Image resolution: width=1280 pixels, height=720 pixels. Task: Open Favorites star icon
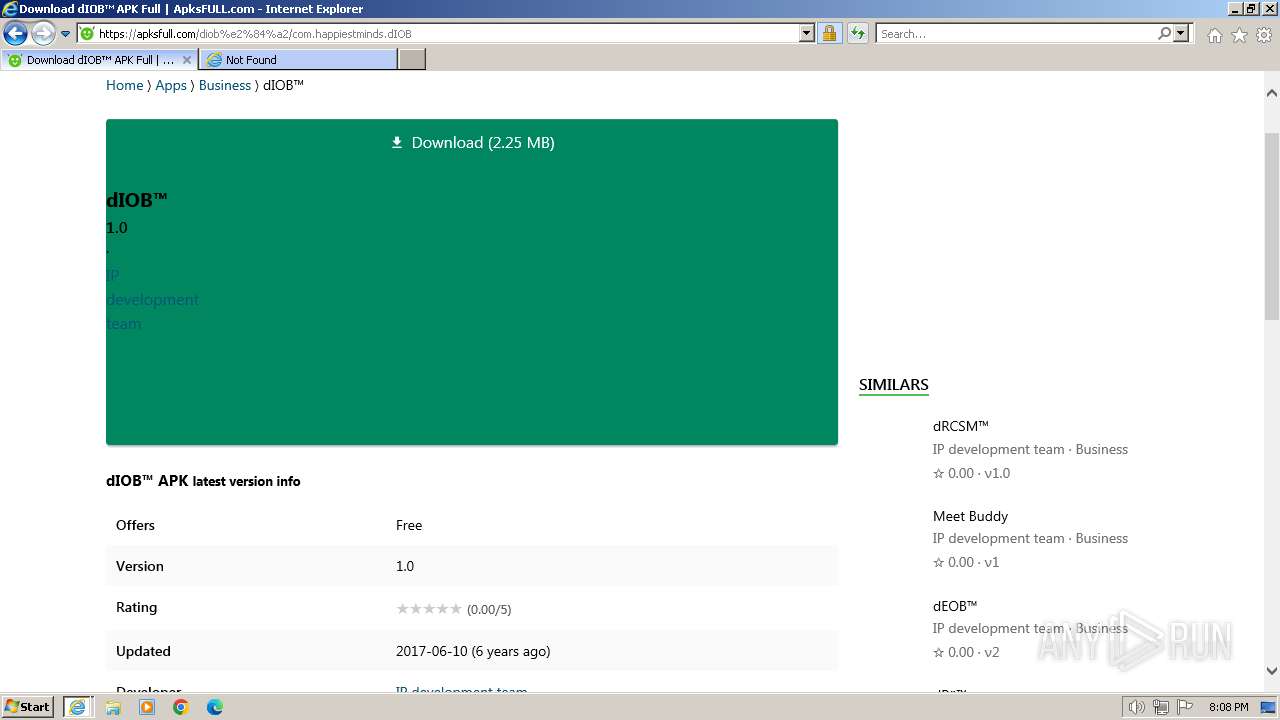point(1239,35)
